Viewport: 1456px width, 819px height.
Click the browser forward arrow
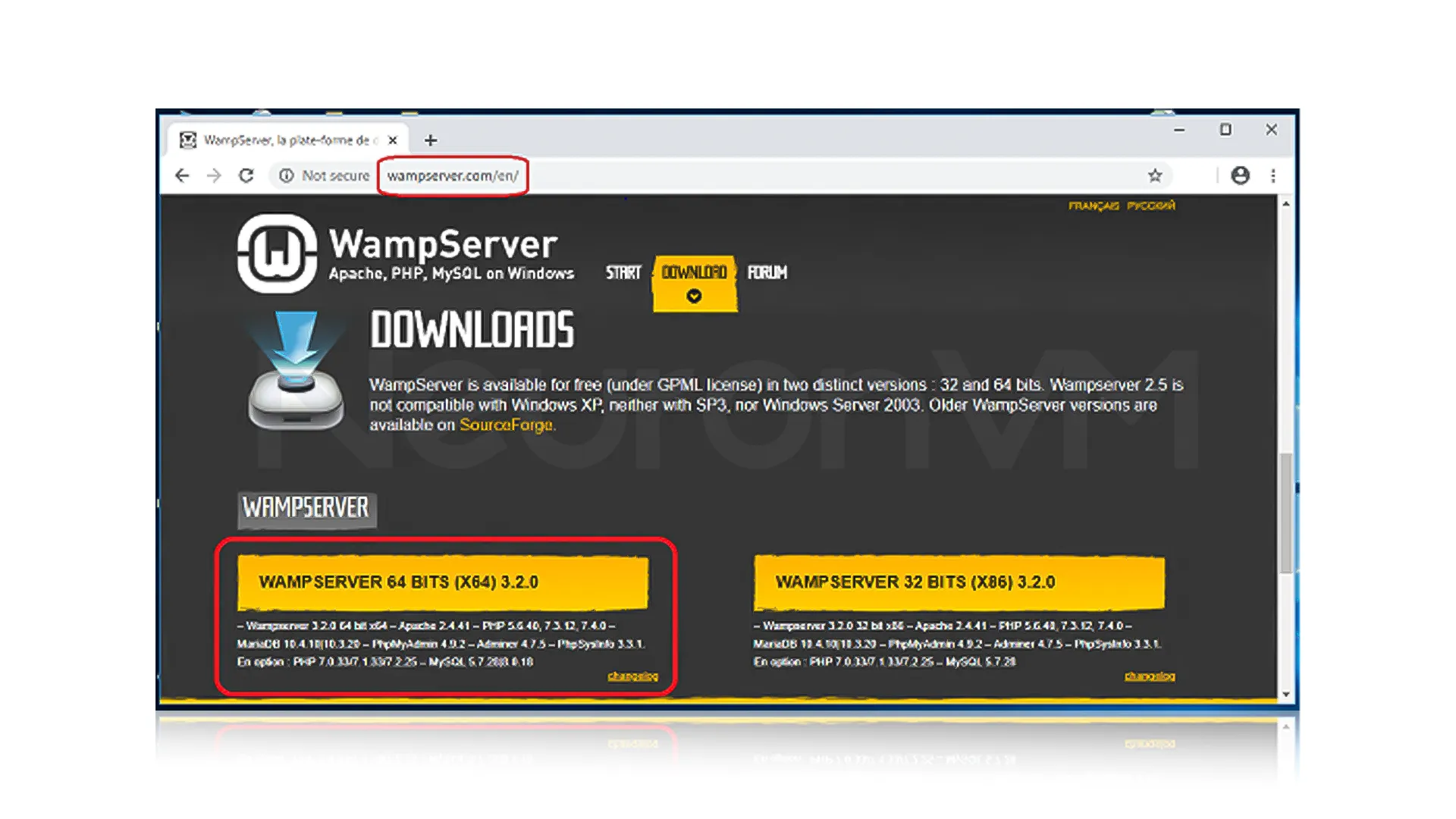click(x=214, y=176)
